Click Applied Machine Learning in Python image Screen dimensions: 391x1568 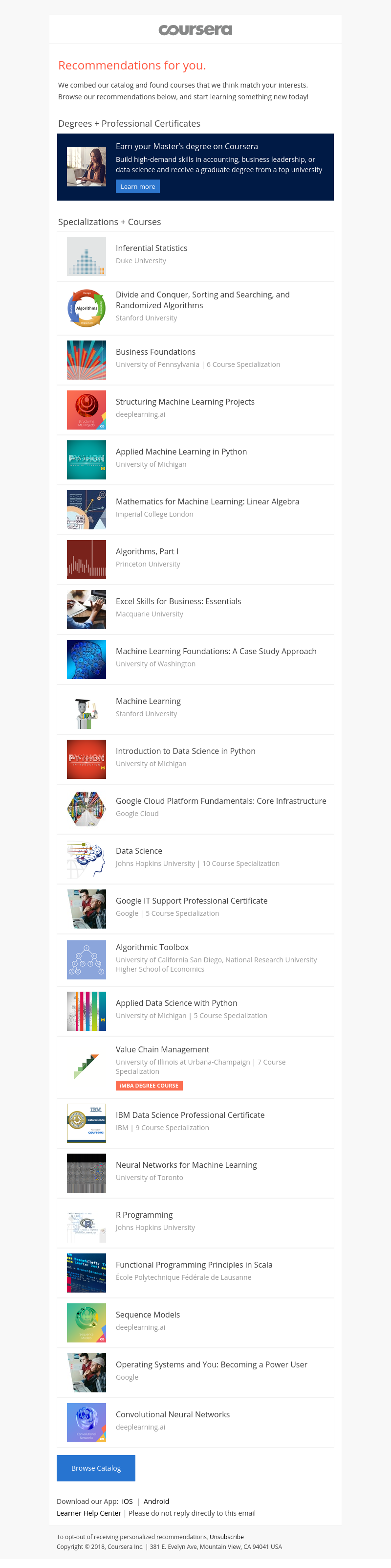pyautogui.click(x=87, y=459)
